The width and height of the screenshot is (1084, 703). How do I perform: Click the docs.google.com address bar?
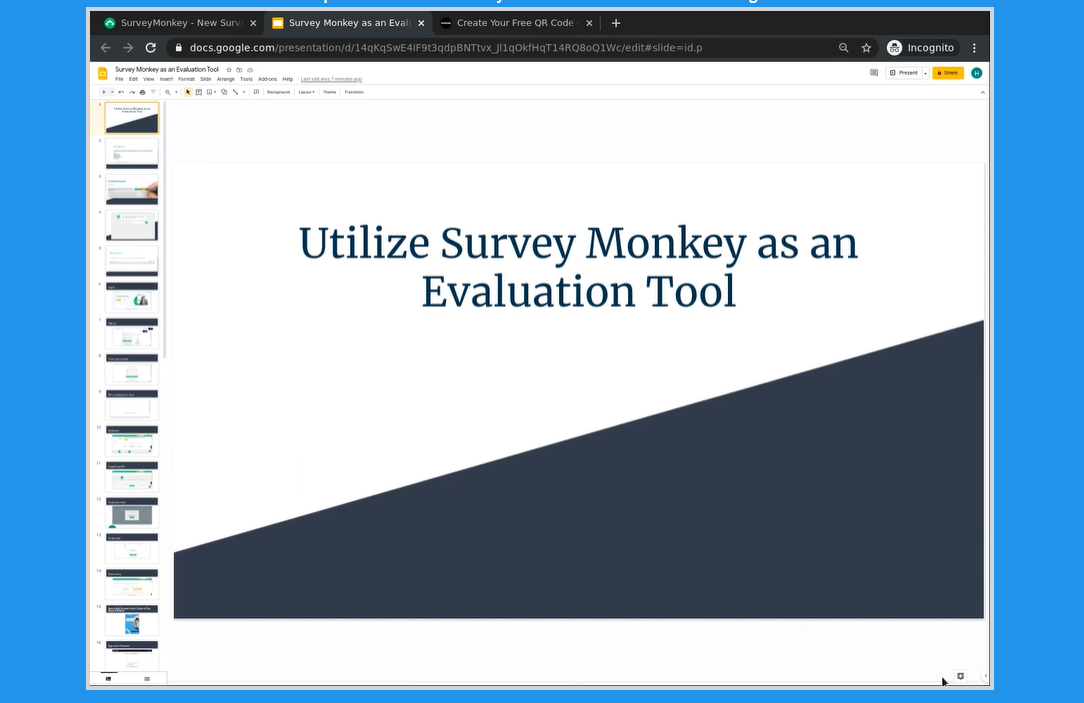click(445, 48)
